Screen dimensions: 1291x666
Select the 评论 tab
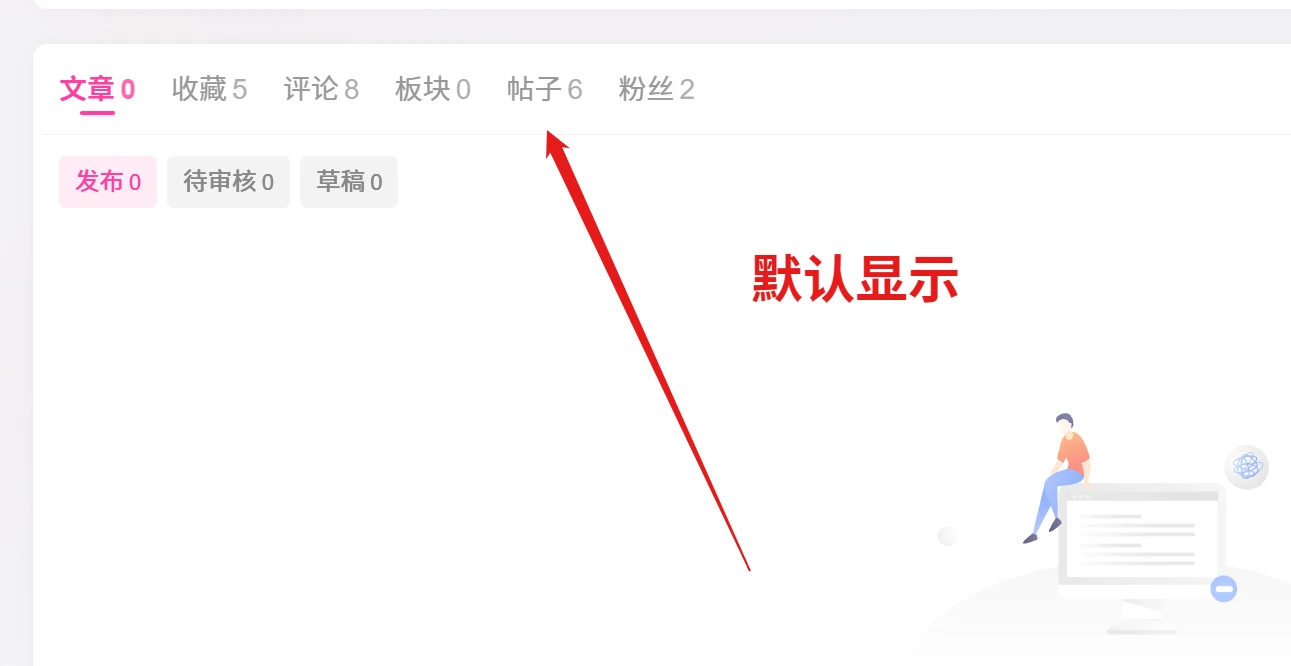pos(321,90)
